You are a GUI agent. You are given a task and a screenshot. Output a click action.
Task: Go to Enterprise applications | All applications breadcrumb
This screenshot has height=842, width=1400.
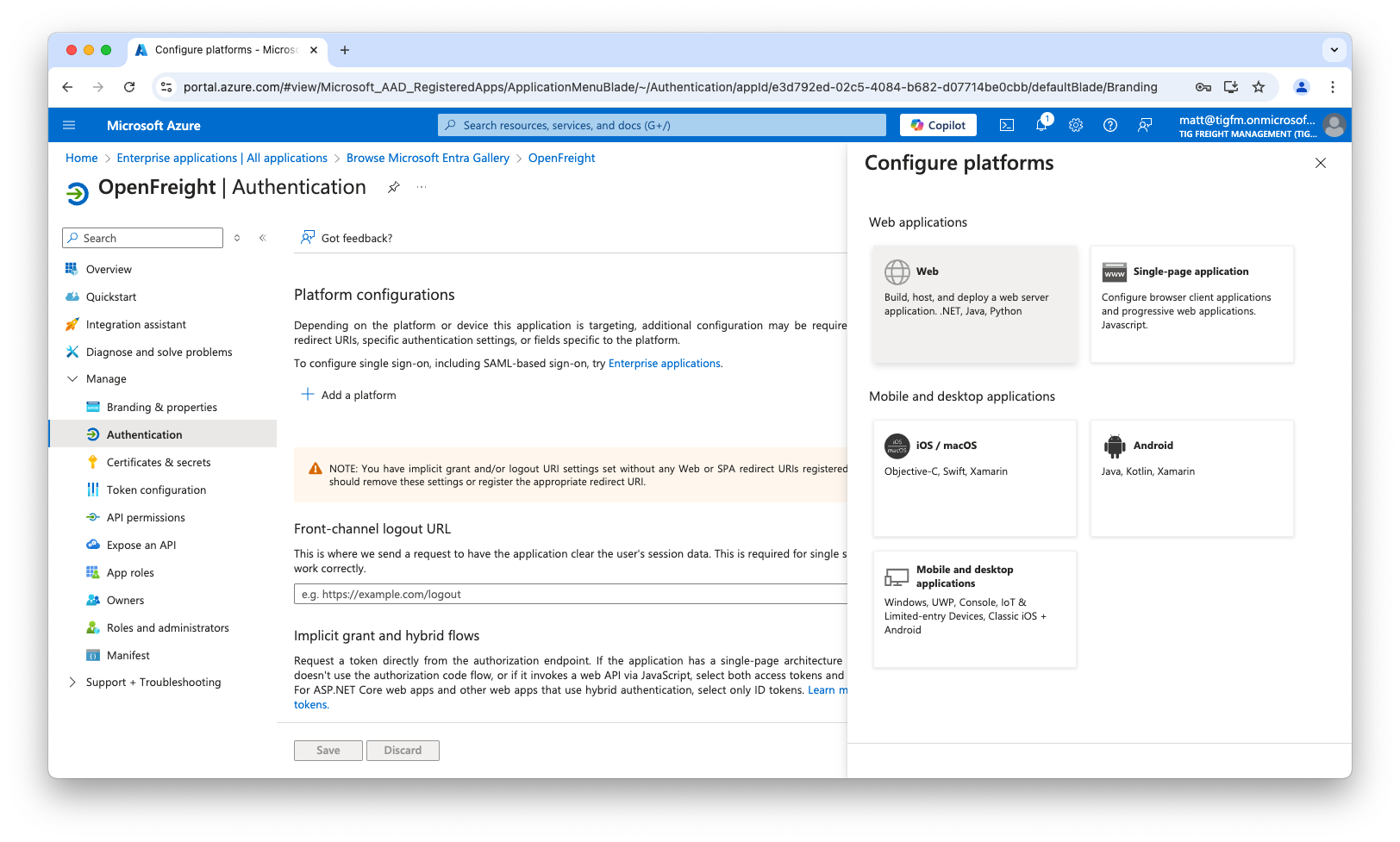(x=222, y=158)
